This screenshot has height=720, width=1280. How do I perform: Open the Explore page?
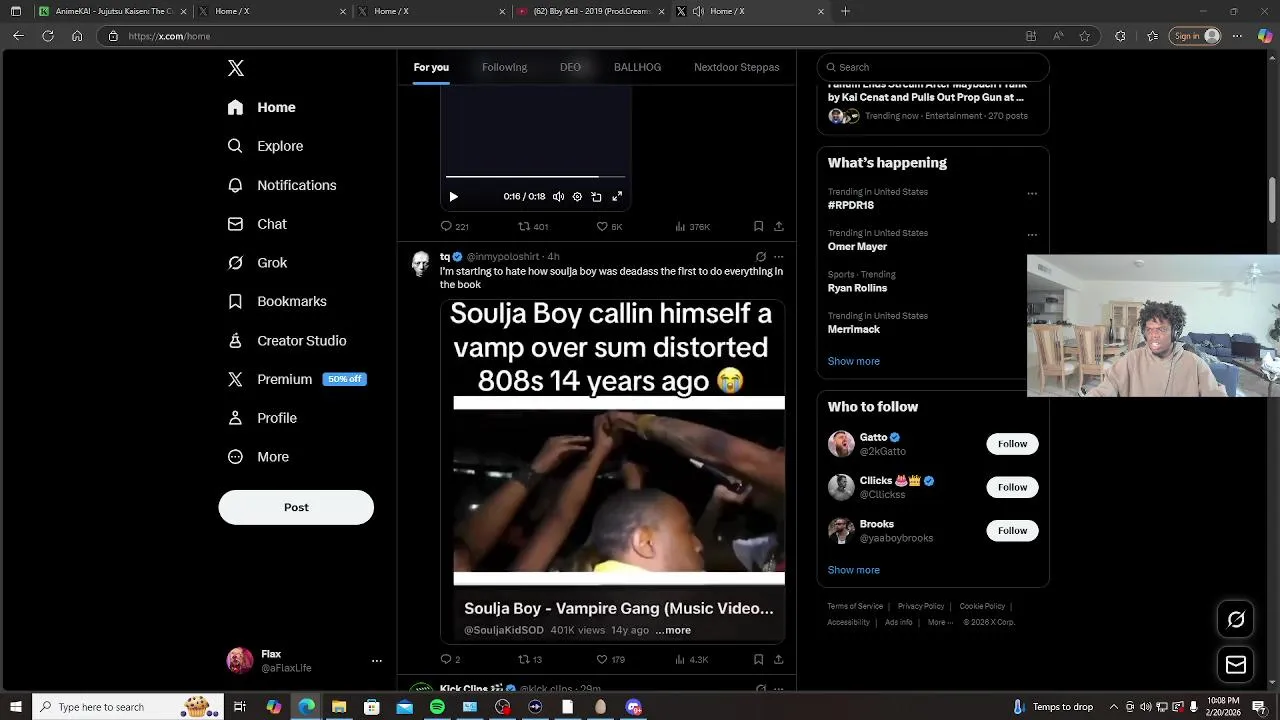pyautogui.click(x=266, y=146)
